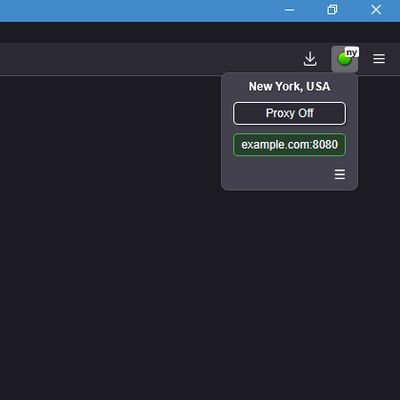The width and height of the screenshot is (400, 400).
Task: Select the example.com:8080 proxy entry
Action: pyautogui.click(x=289, y=145)
